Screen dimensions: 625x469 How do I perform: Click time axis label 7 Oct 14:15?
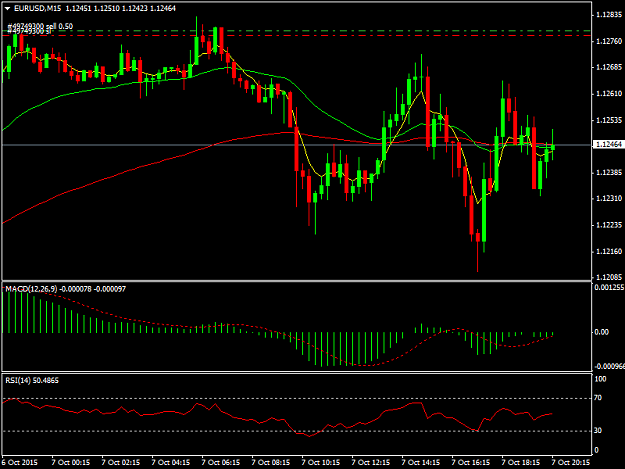pyautogui.click(x=421, y=463)
